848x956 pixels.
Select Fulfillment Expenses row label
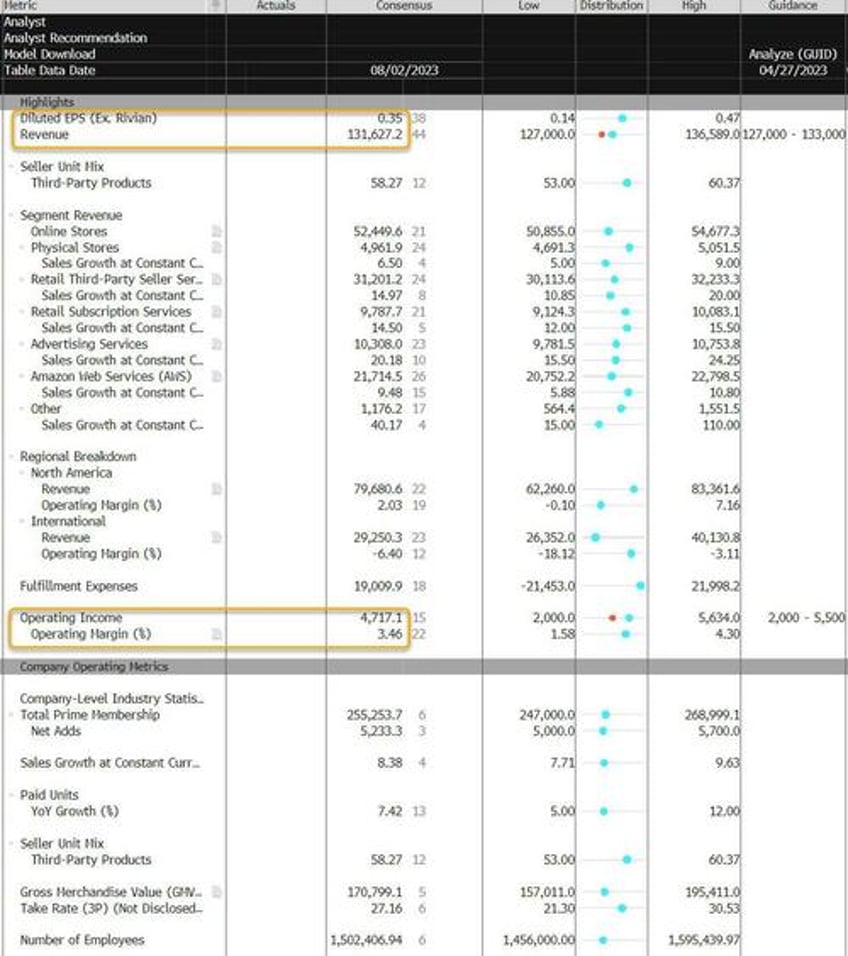click(x=79, y=586)
